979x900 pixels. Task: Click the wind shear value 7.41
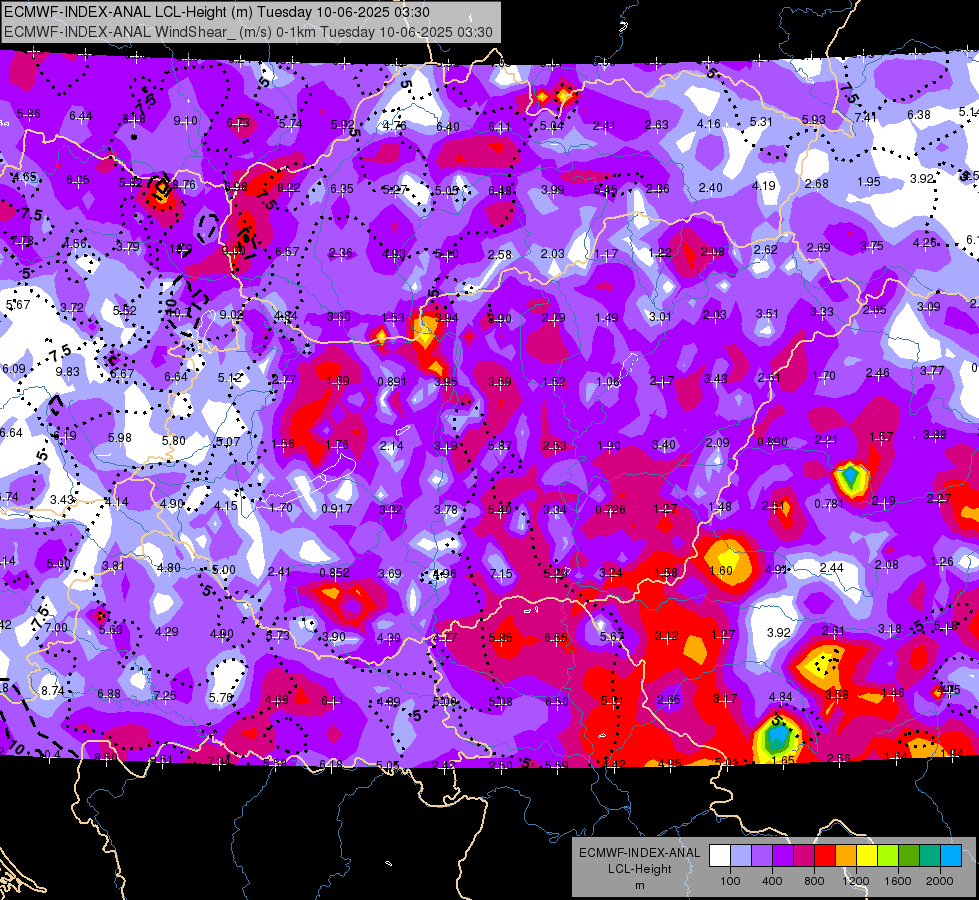pyautogui.click(x=866, y=117)
